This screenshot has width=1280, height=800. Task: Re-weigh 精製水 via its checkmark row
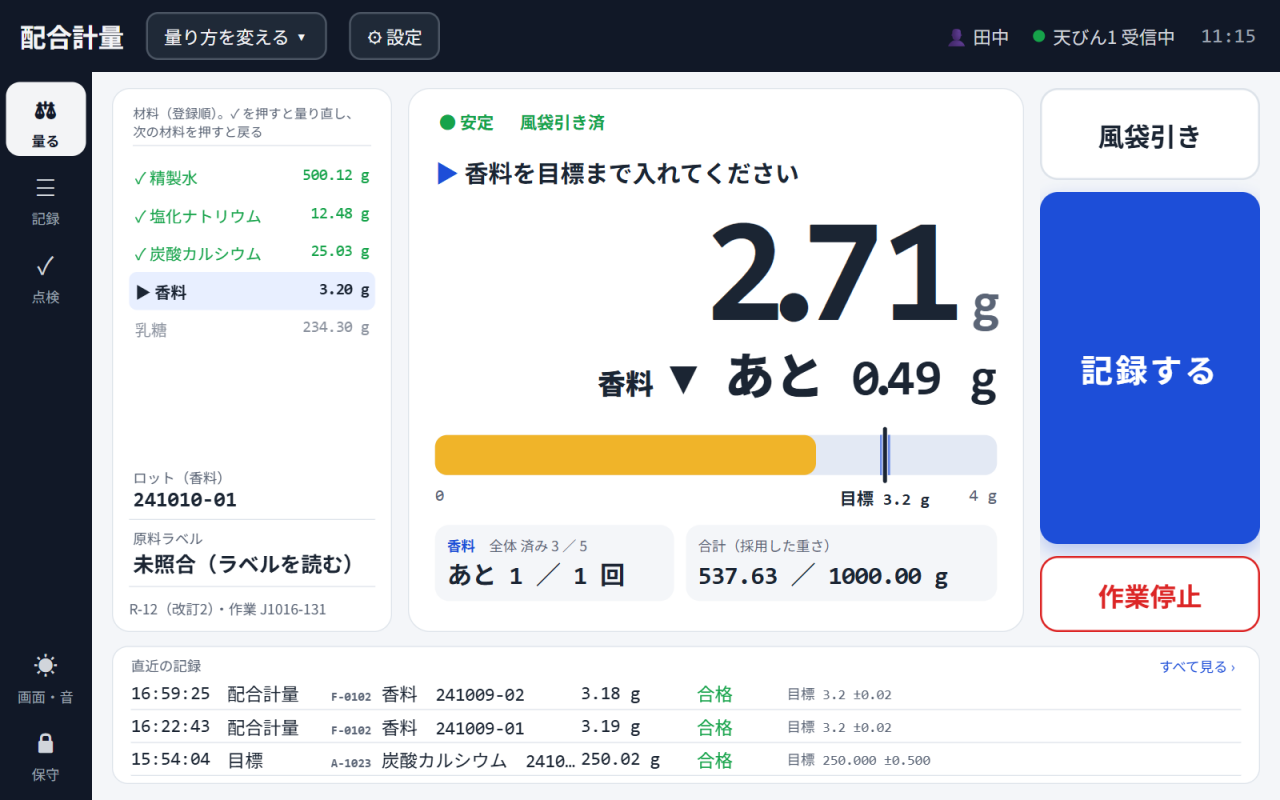click(x=252, y=177)
